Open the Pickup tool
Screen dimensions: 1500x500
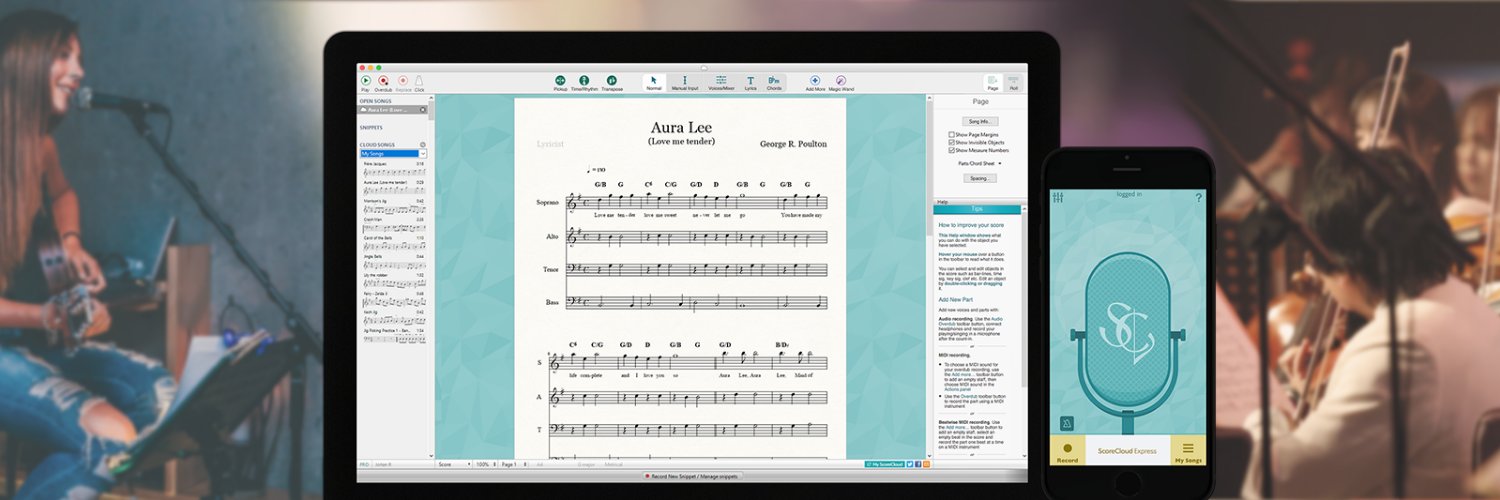tap(560, 82)
